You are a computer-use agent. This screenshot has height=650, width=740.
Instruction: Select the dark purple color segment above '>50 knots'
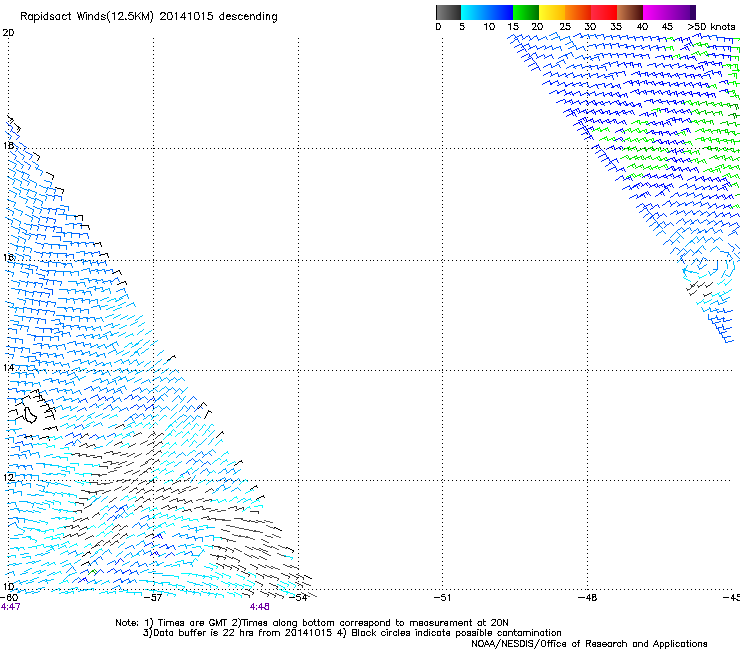click(693, 12)
